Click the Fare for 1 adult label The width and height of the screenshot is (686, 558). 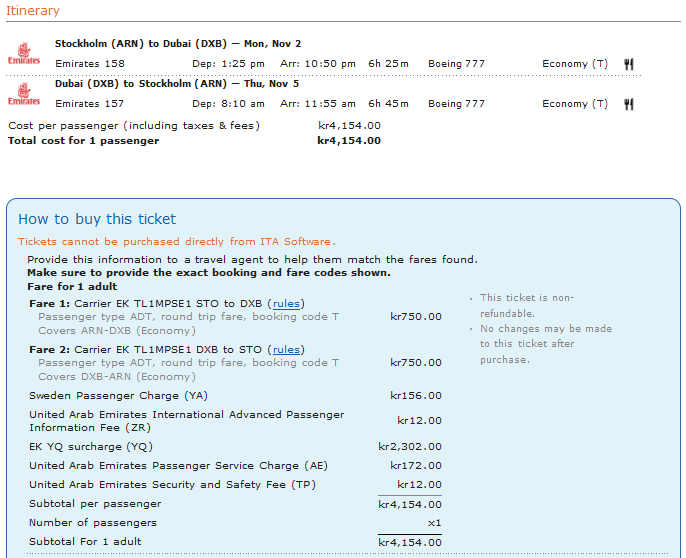coord(72,287)
